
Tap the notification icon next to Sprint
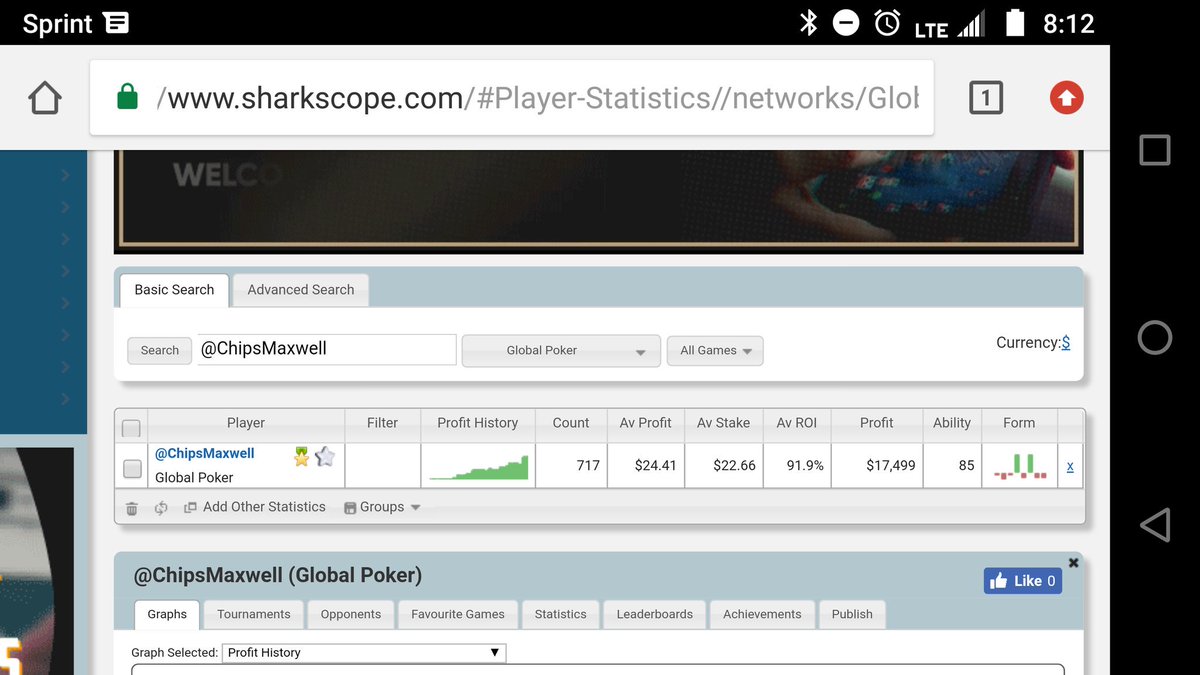[x=116, y=22]
